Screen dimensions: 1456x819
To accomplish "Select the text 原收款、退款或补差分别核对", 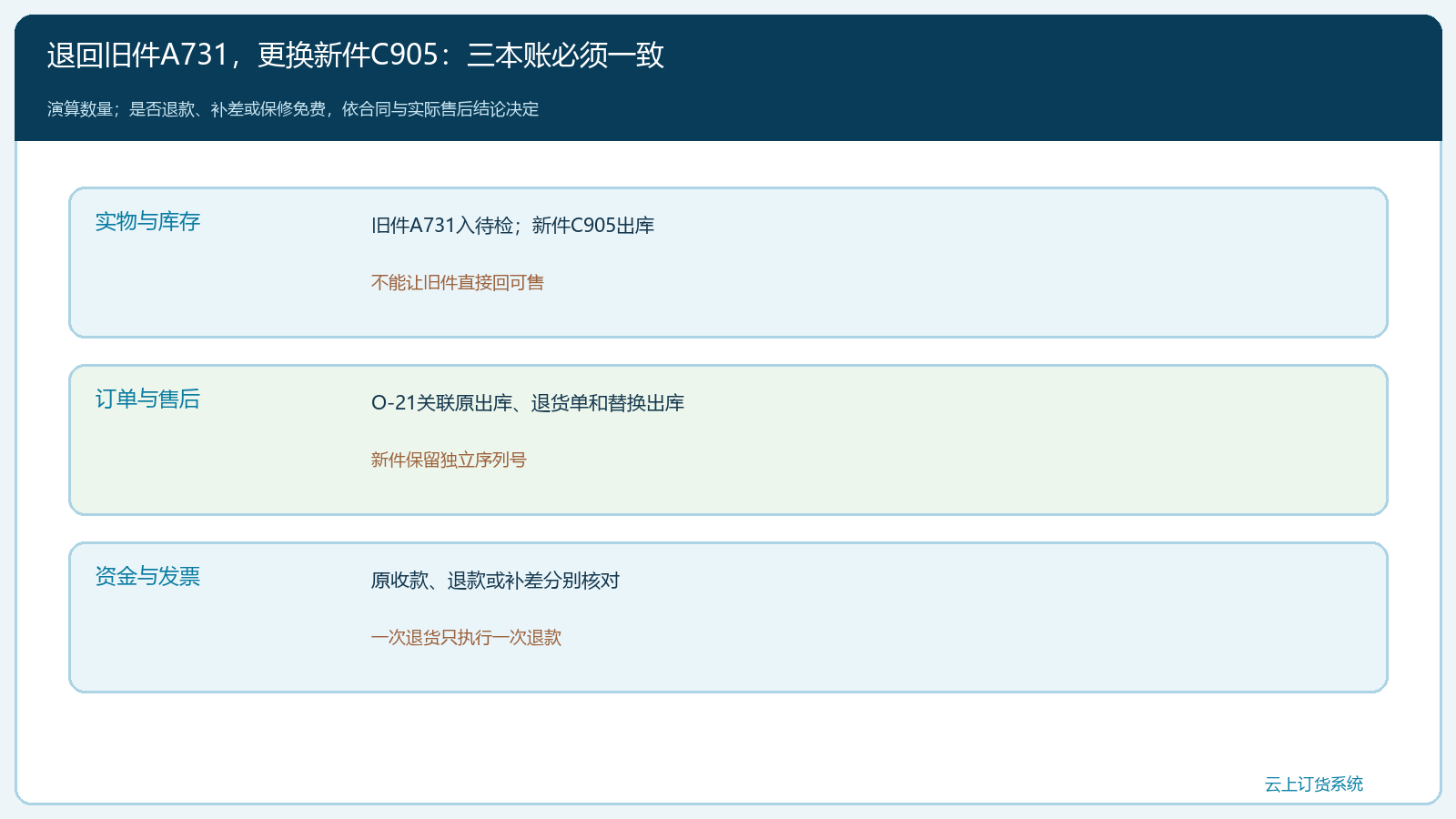I will [x=495, y=581].
